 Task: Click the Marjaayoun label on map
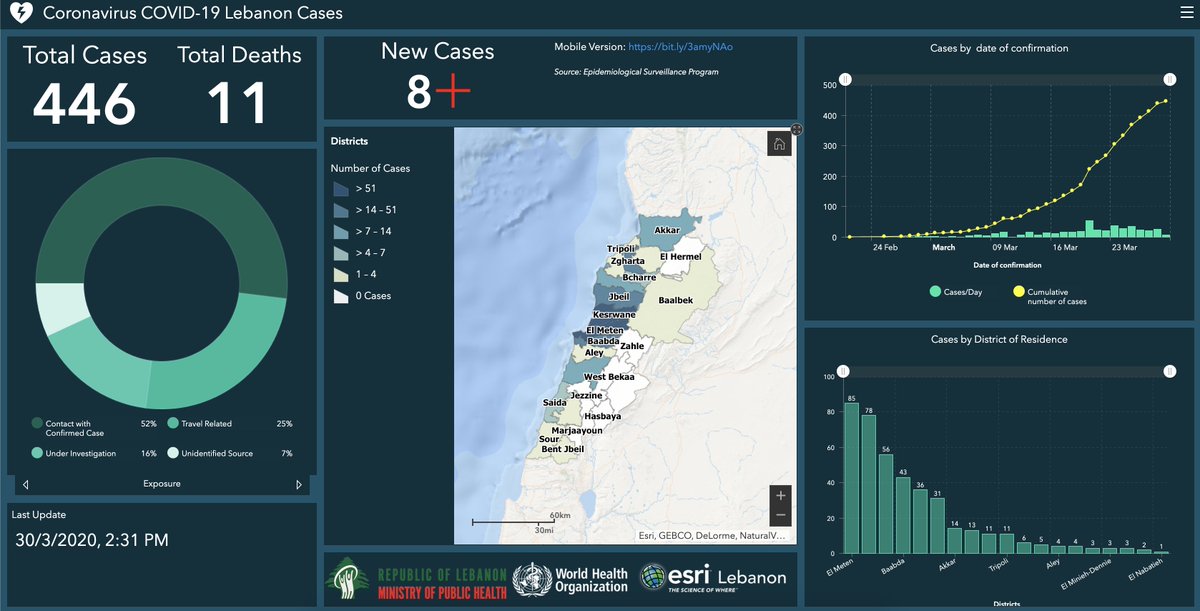click(x=578, y=430)
